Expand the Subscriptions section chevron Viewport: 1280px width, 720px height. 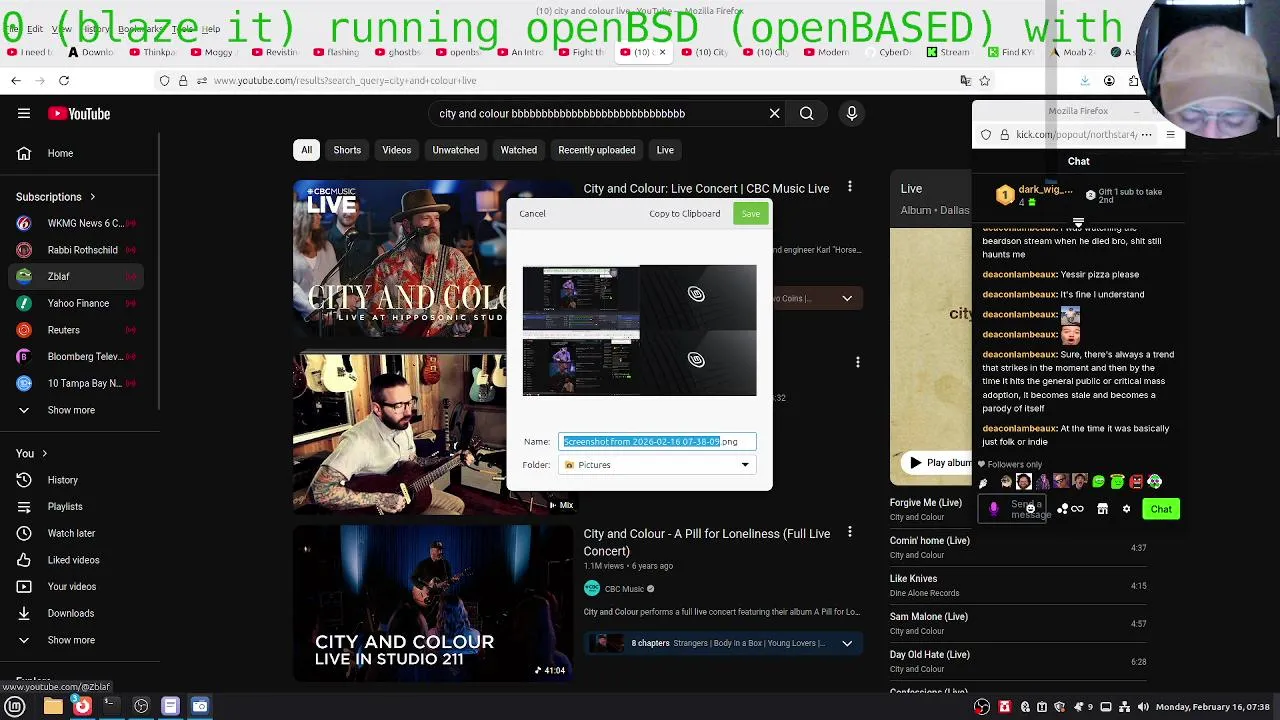pyautogui.click(x=92, y=197)
